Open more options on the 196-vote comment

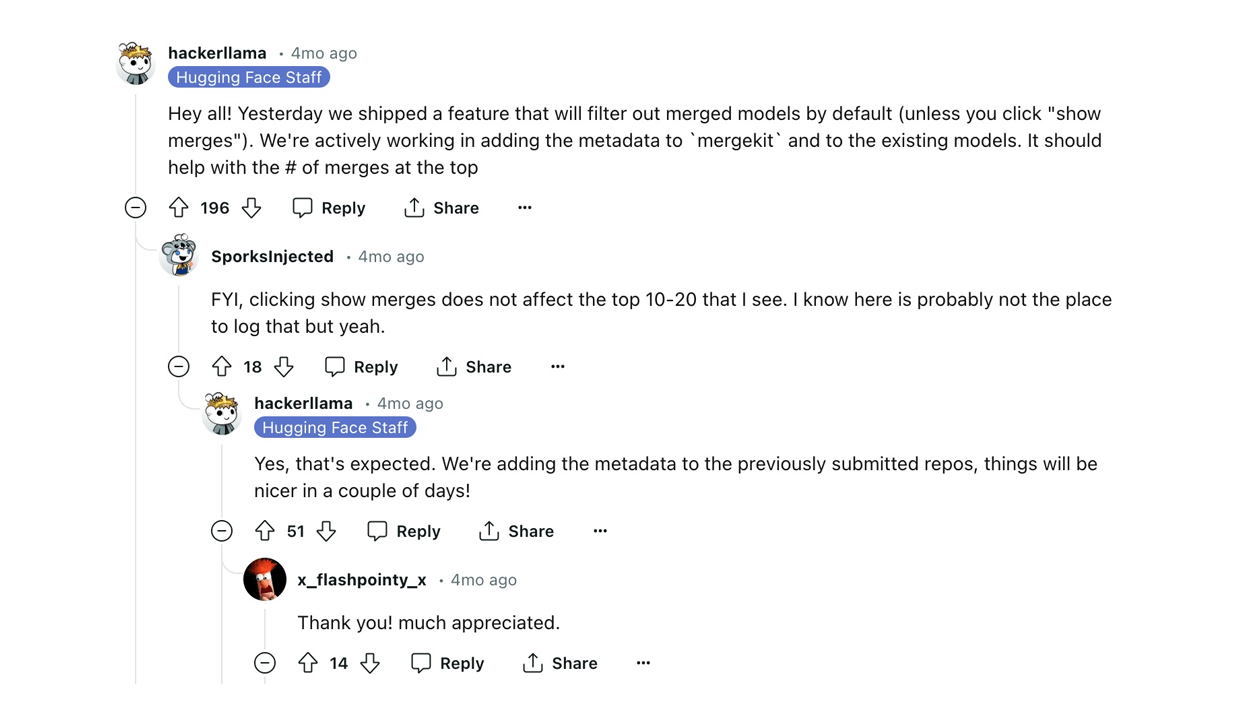pyautogui.click(x=525, y=207)
